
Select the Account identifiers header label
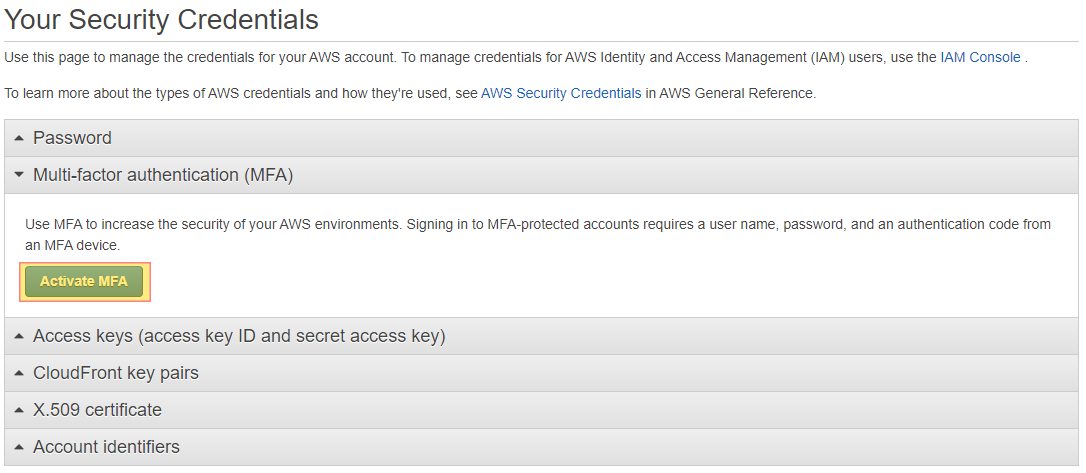point(106,447)
